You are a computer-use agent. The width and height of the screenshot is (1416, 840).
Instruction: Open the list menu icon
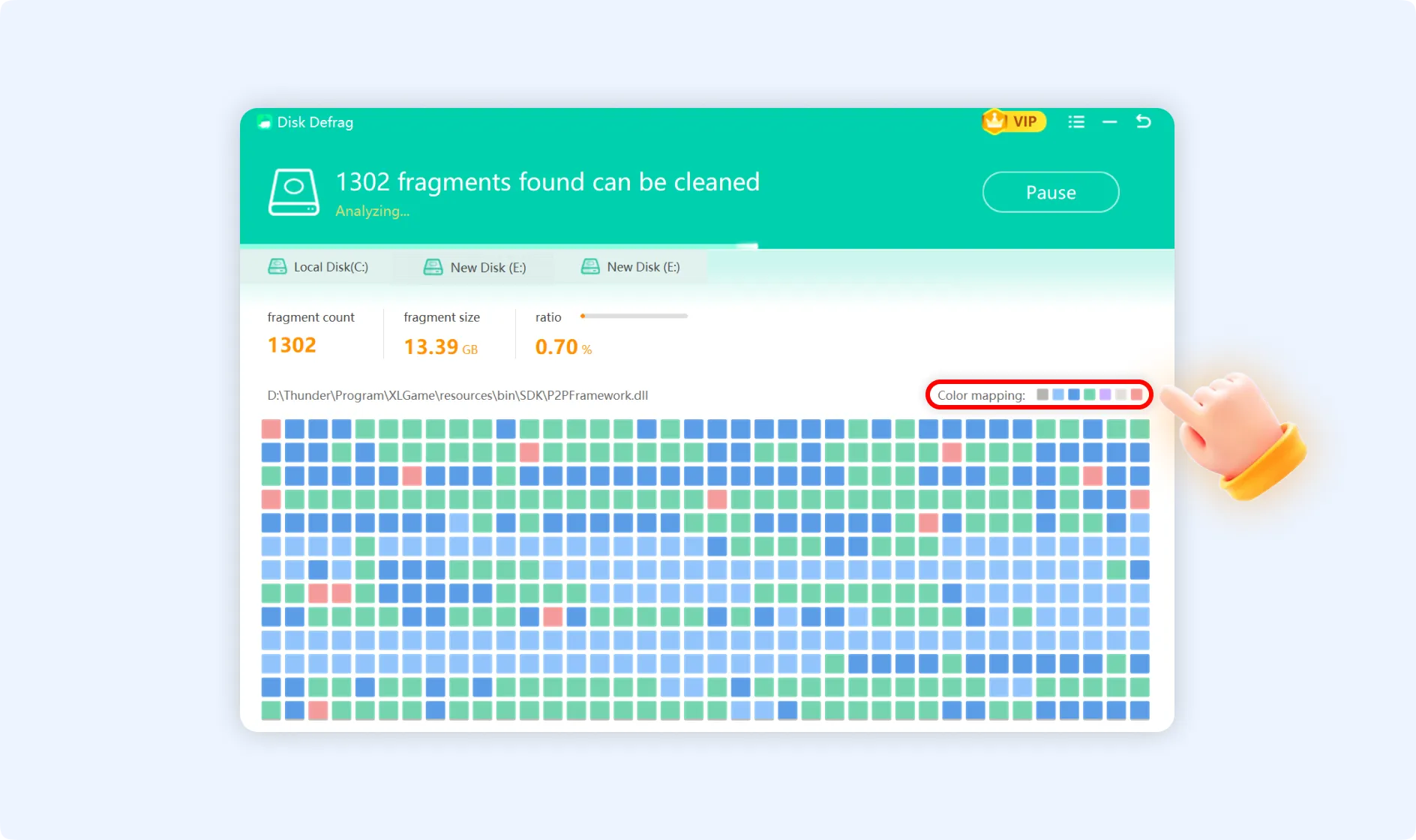pyautogui.click(x=1076, y=122)
